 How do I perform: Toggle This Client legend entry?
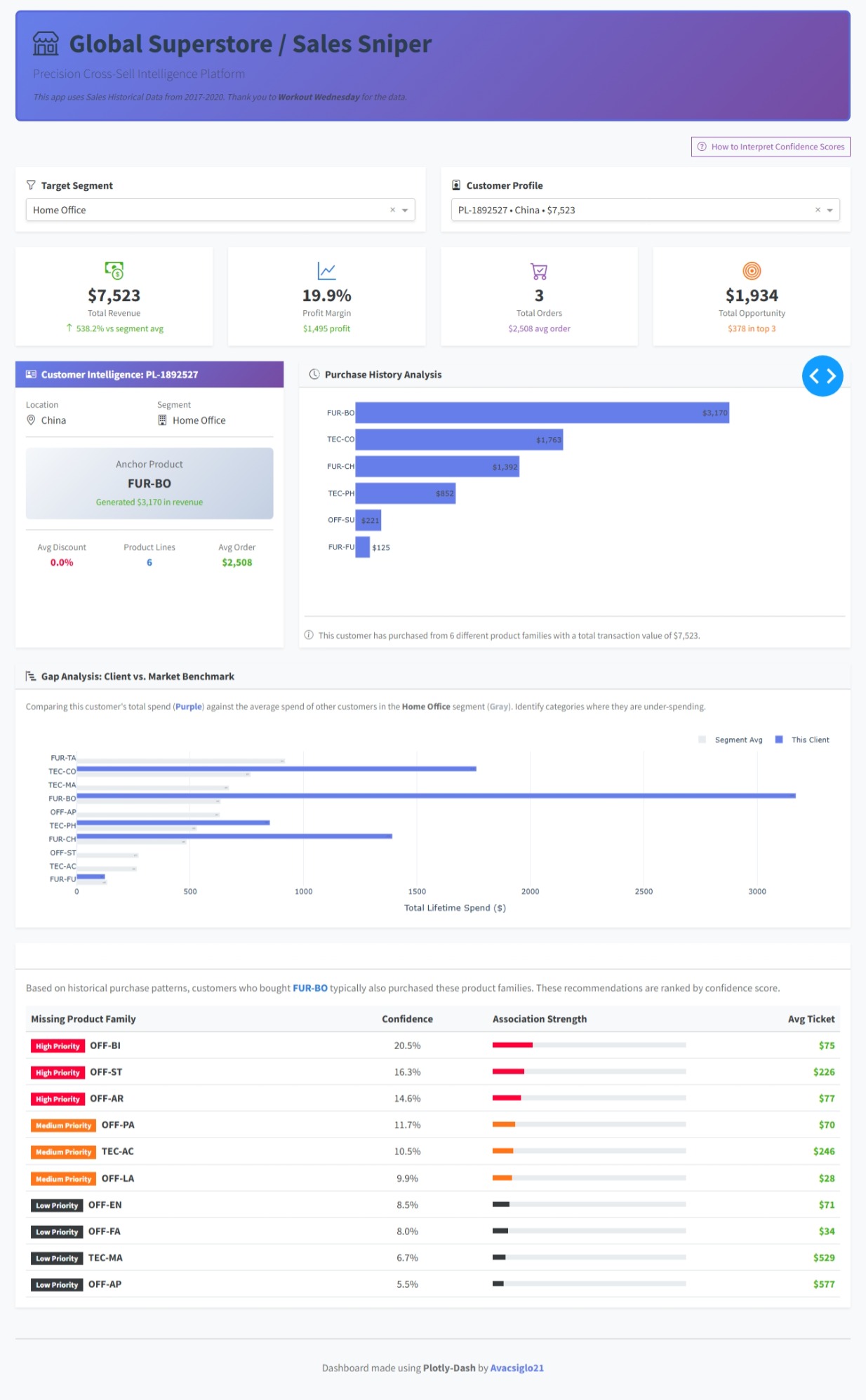click(x=802, y=740)
